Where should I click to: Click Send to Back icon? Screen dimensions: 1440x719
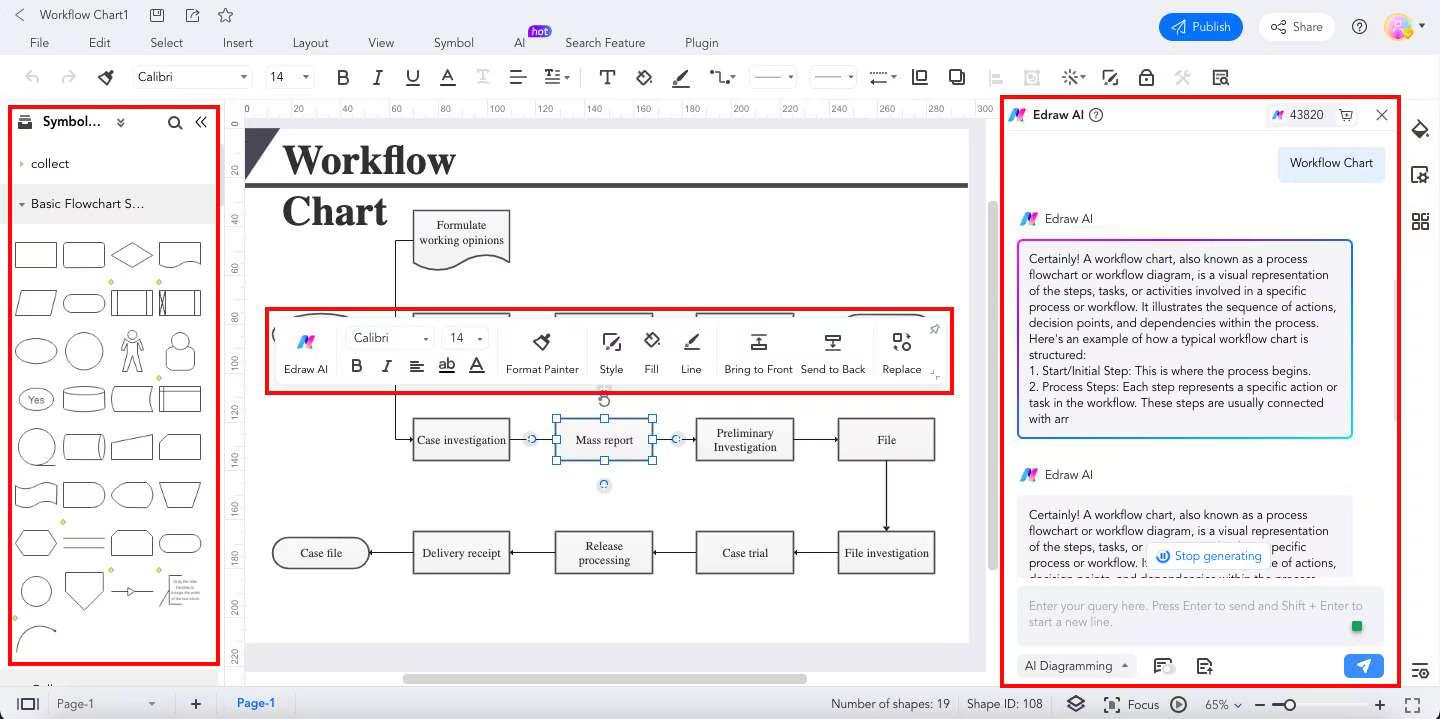832,343
